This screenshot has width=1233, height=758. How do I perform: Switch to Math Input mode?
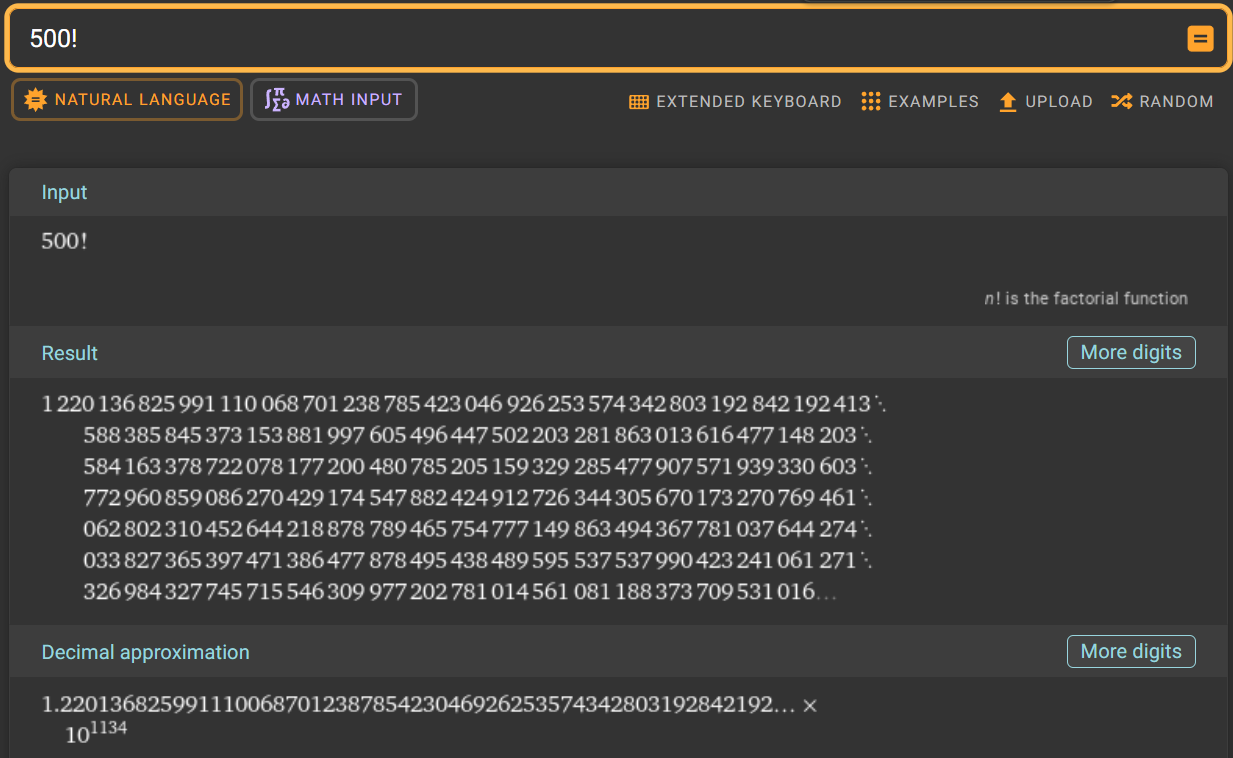(x=334, y=100)
